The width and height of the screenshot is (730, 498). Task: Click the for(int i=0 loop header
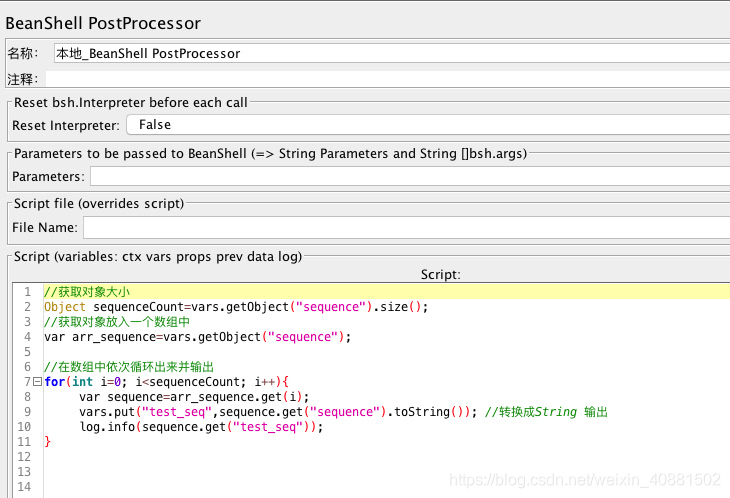pyautogui.click(x=166, y=382)
